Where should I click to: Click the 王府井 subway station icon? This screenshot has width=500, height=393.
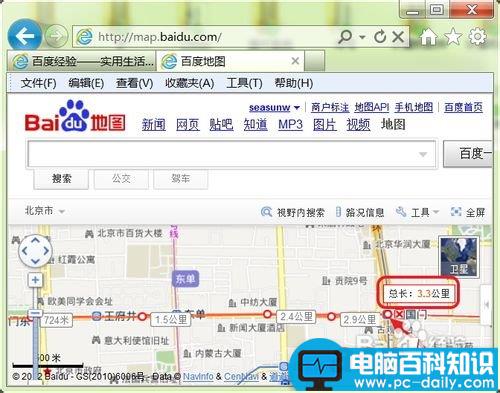[97, 316]
